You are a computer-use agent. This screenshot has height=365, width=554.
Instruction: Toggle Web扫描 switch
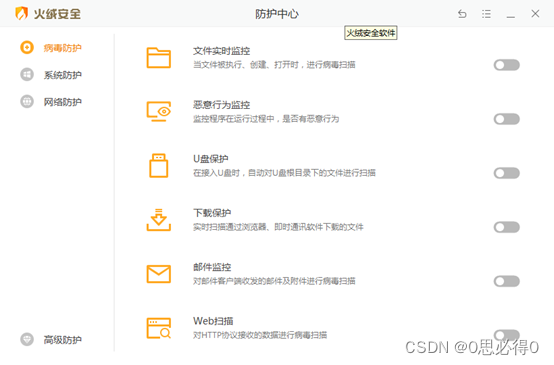pyautogui.click(x=507, y=335)
